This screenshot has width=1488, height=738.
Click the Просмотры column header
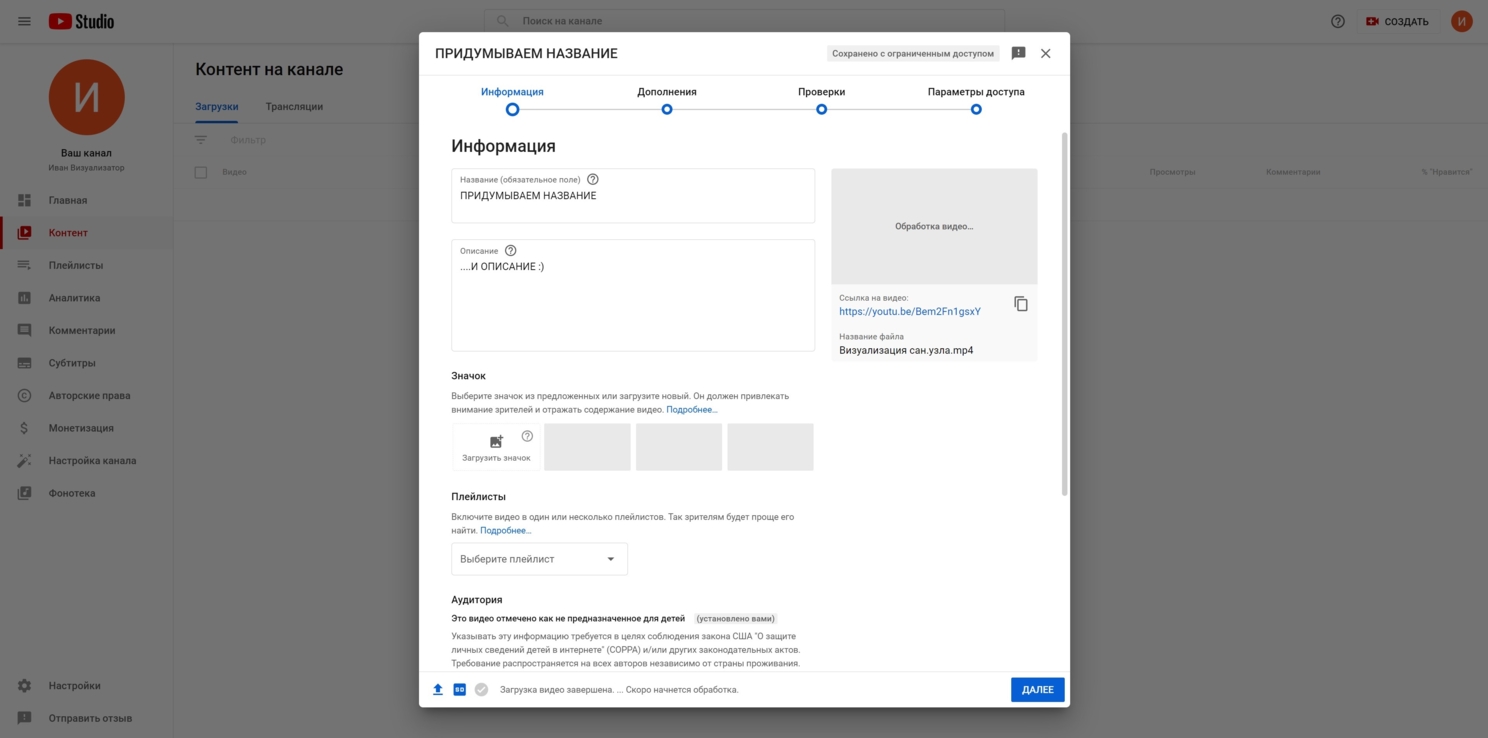coord(1172,172)
